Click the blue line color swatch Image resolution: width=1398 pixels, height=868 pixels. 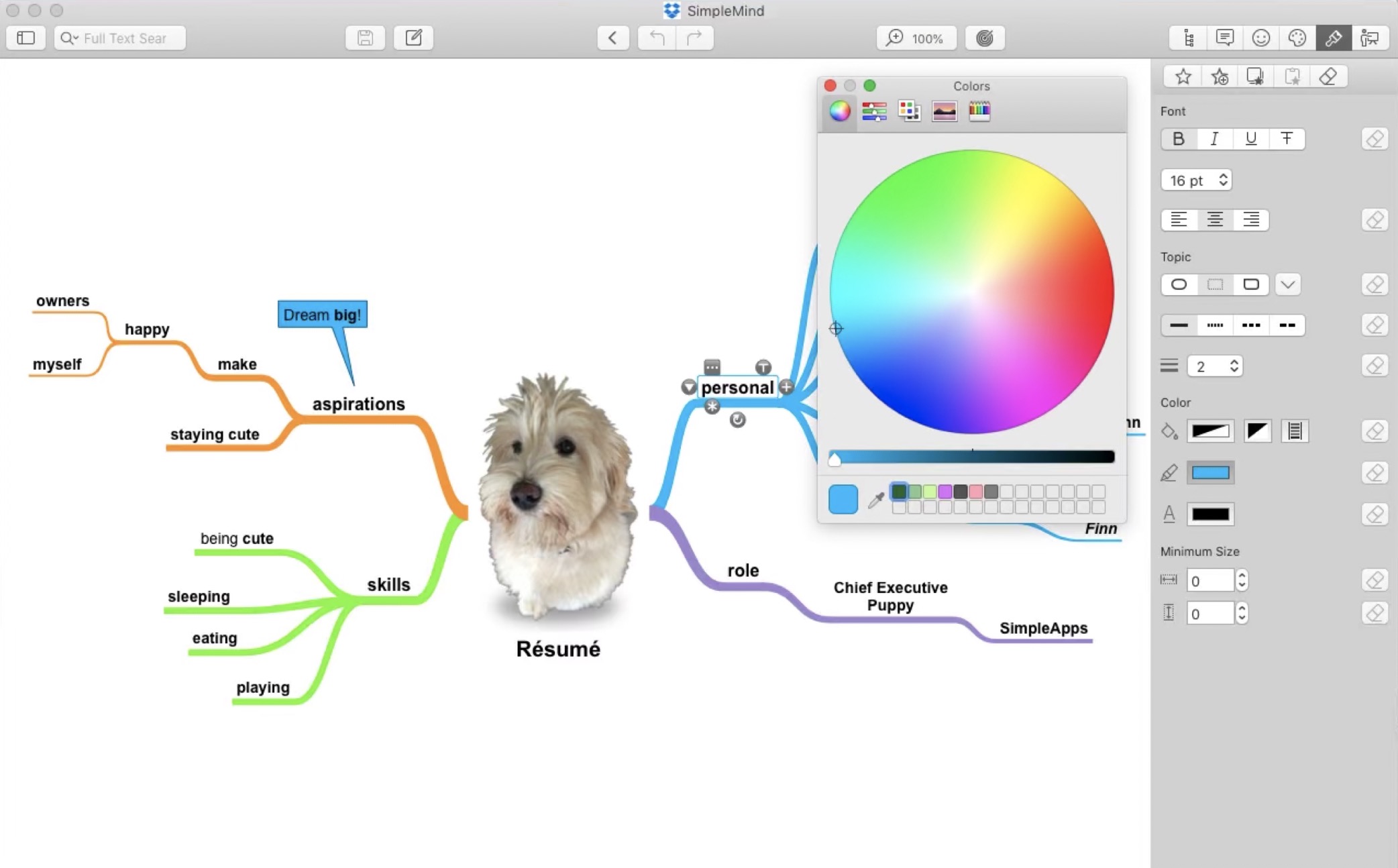tap(1210, 473)
